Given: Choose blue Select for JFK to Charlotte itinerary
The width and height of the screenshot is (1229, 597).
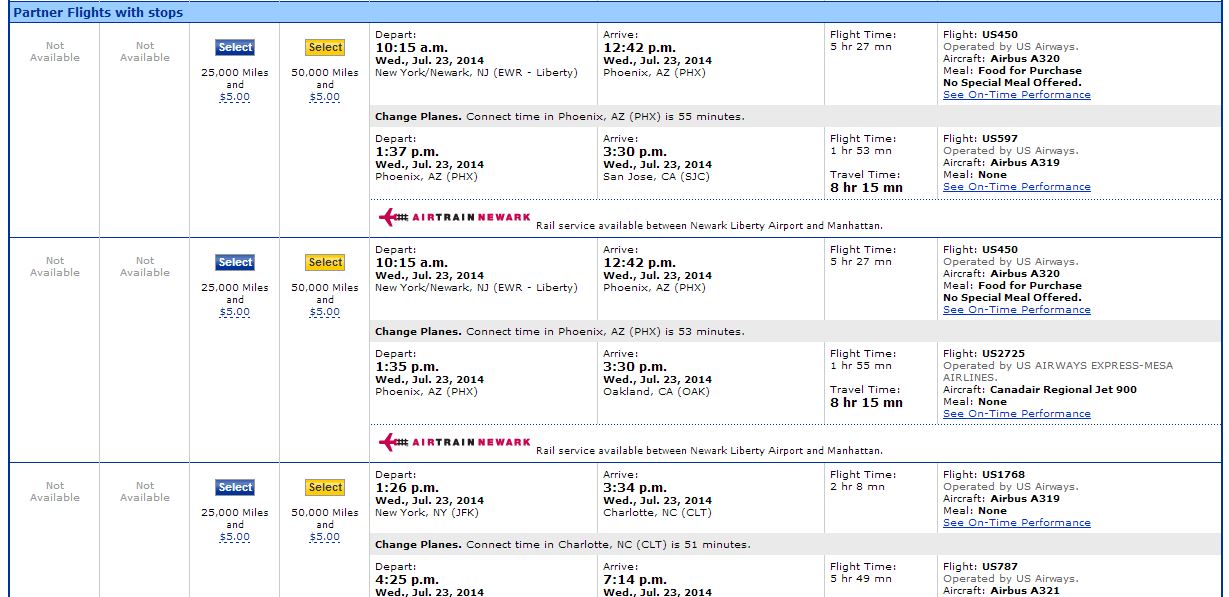Looking at the screenshot, I should point(235,488).
